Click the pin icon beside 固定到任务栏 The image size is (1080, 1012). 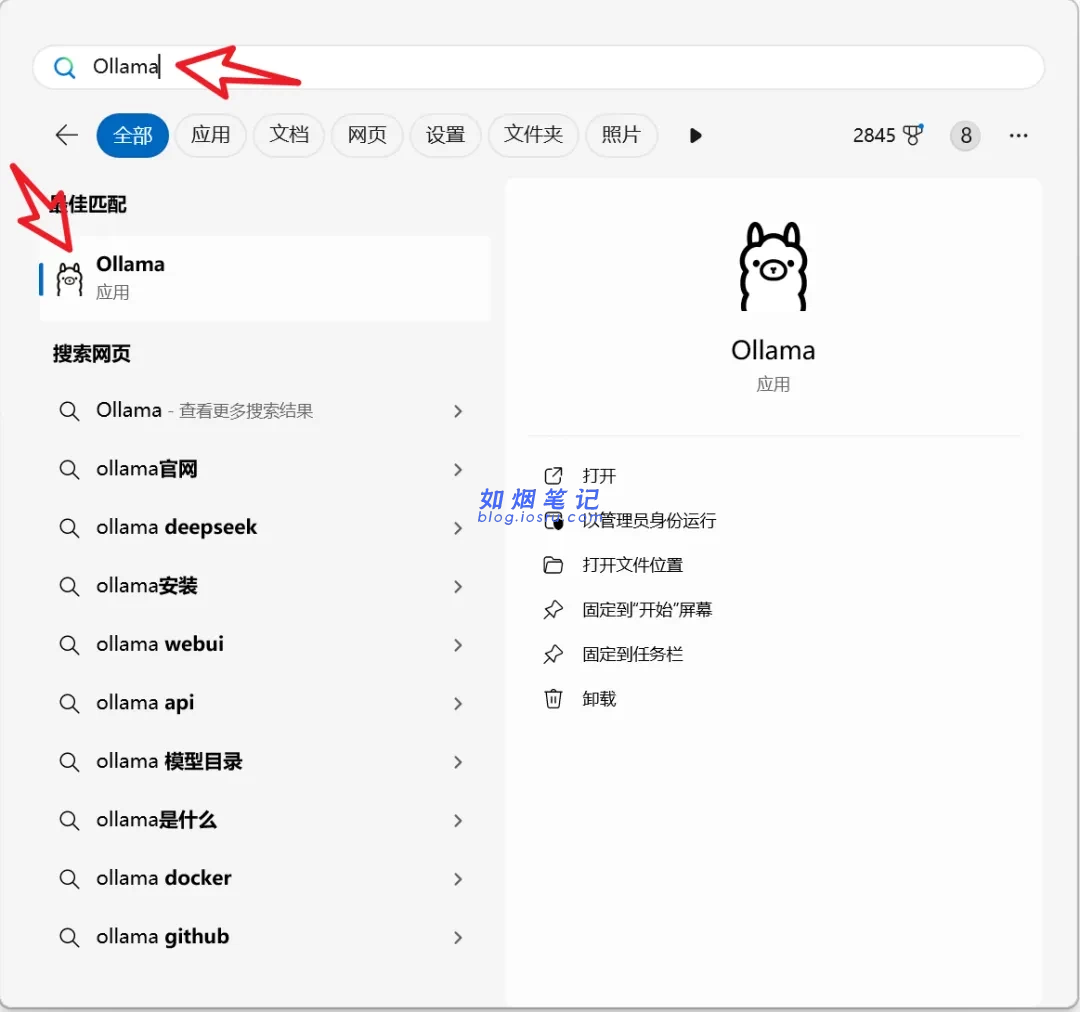coord(554,654)
